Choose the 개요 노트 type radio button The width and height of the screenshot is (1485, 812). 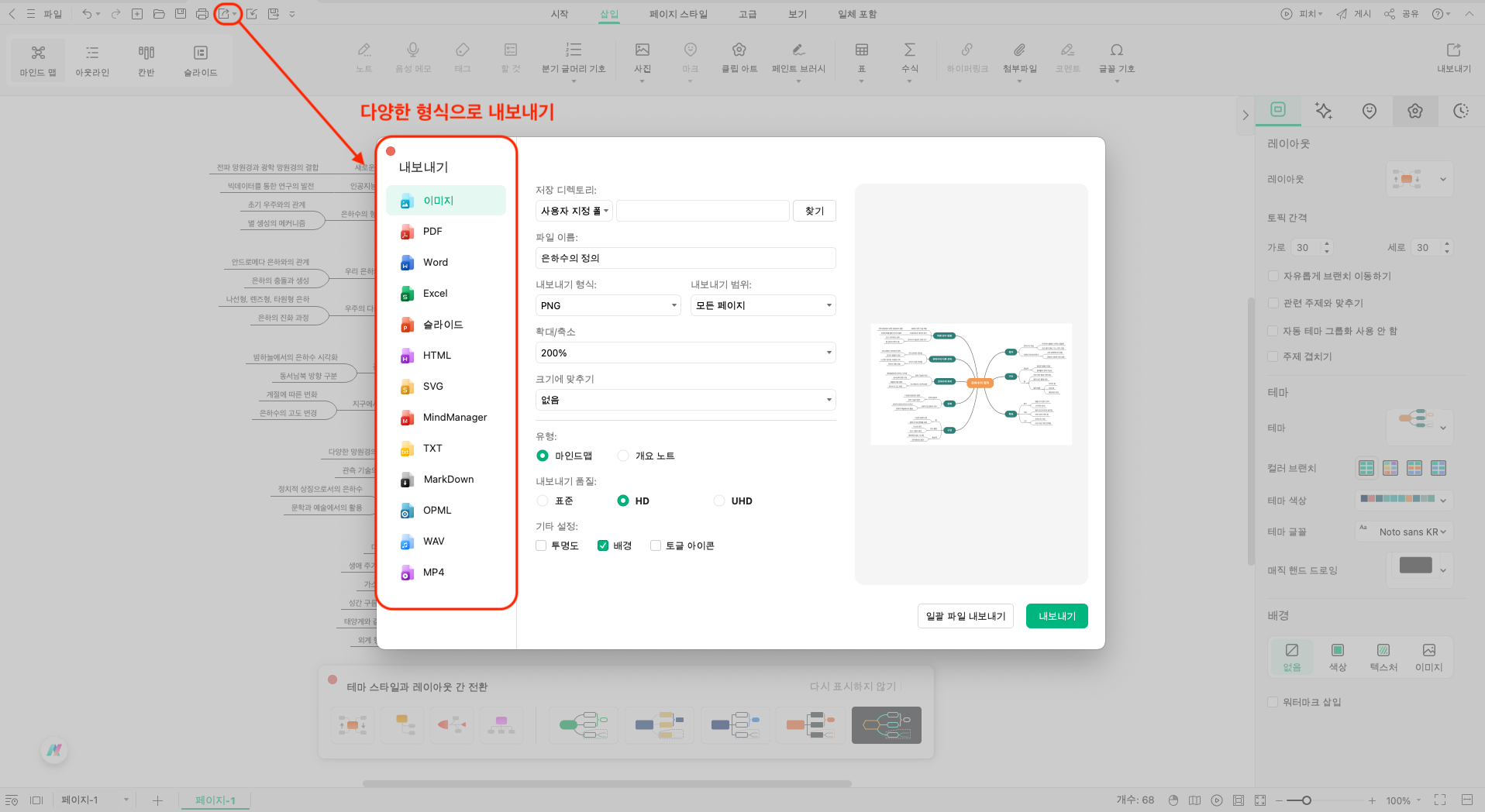623,456
